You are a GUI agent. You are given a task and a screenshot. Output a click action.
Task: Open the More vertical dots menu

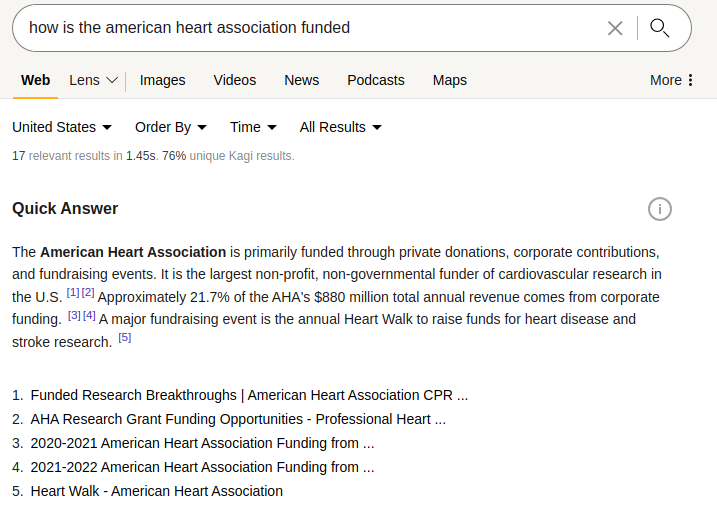(x=672, y=80)
